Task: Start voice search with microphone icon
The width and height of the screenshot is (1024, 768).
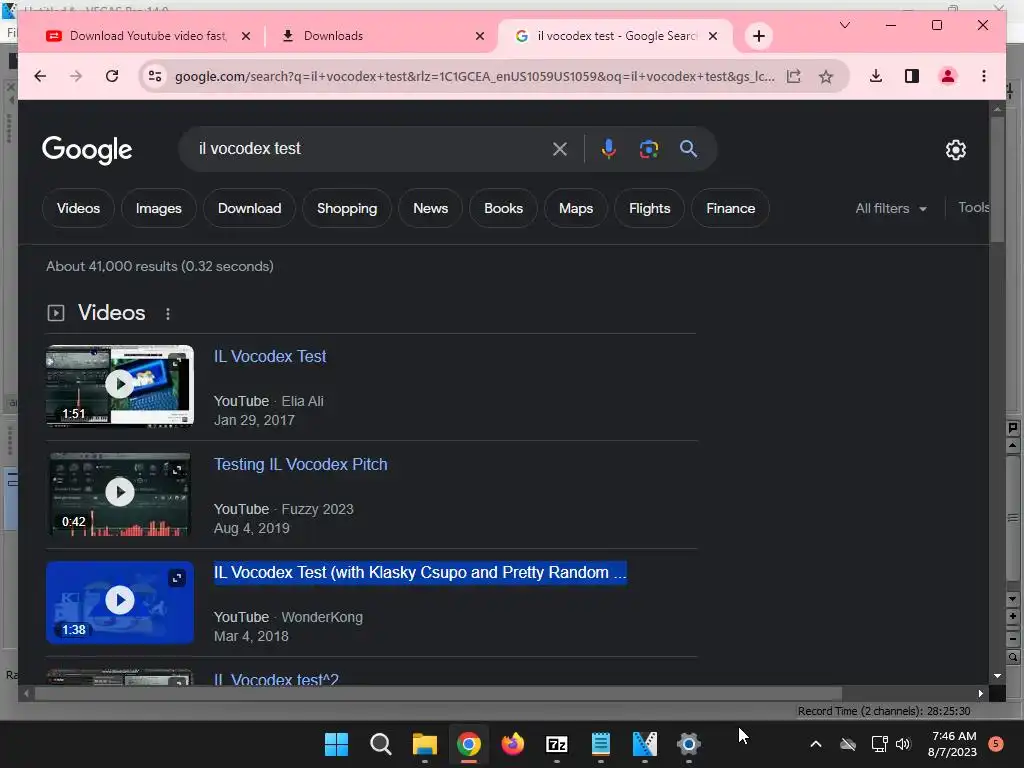Action: [609, 149]
